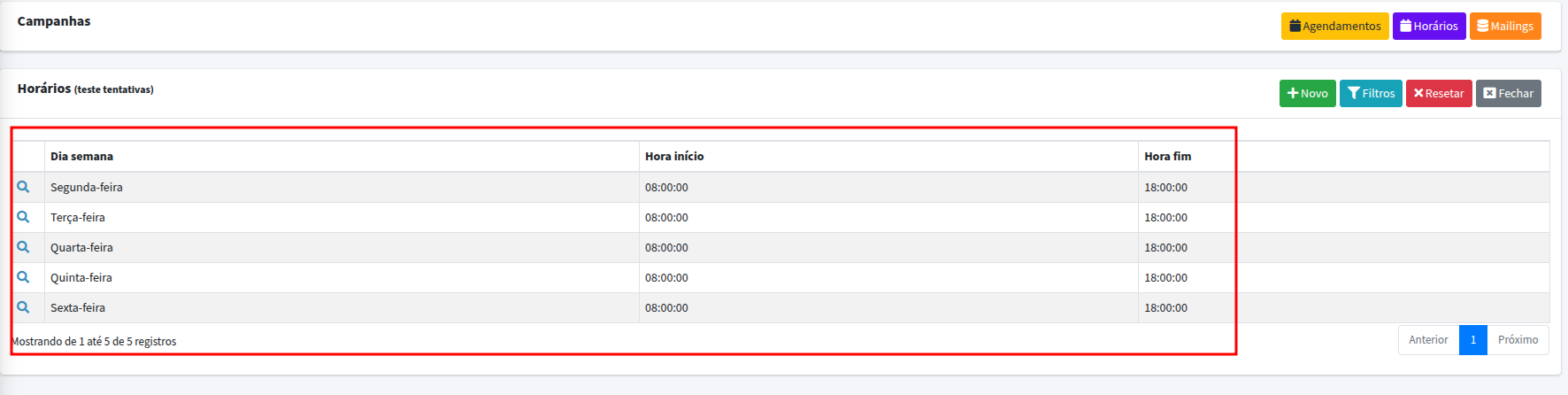Open the Filtros filter panel
Screen dimensions: 1568x395
click(x=1370, y=93)
